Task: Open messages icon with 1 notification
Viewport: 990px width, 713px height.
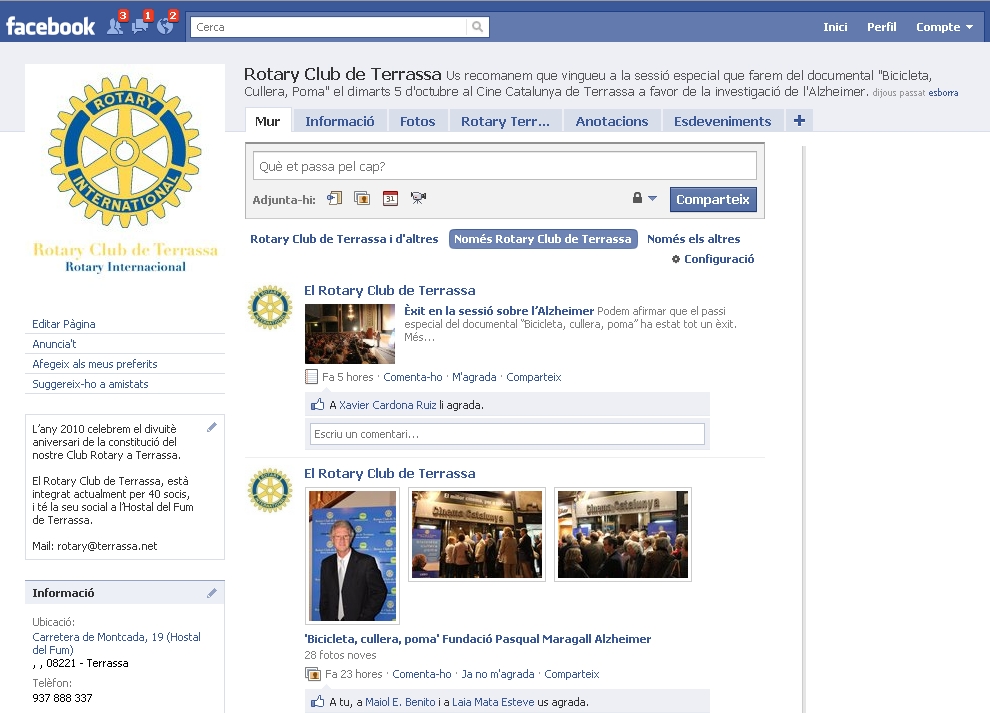Action: (140, 27)
